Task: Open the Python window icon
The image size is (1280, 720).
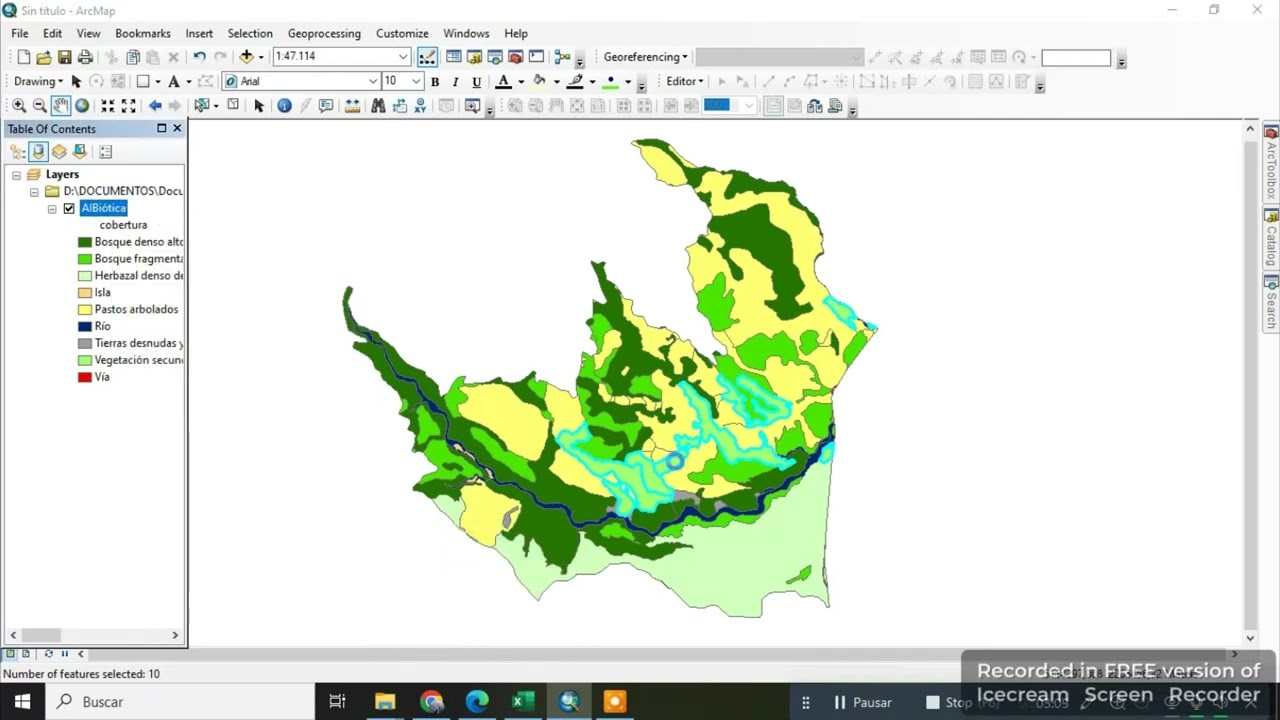Action: tap(536, 57)
